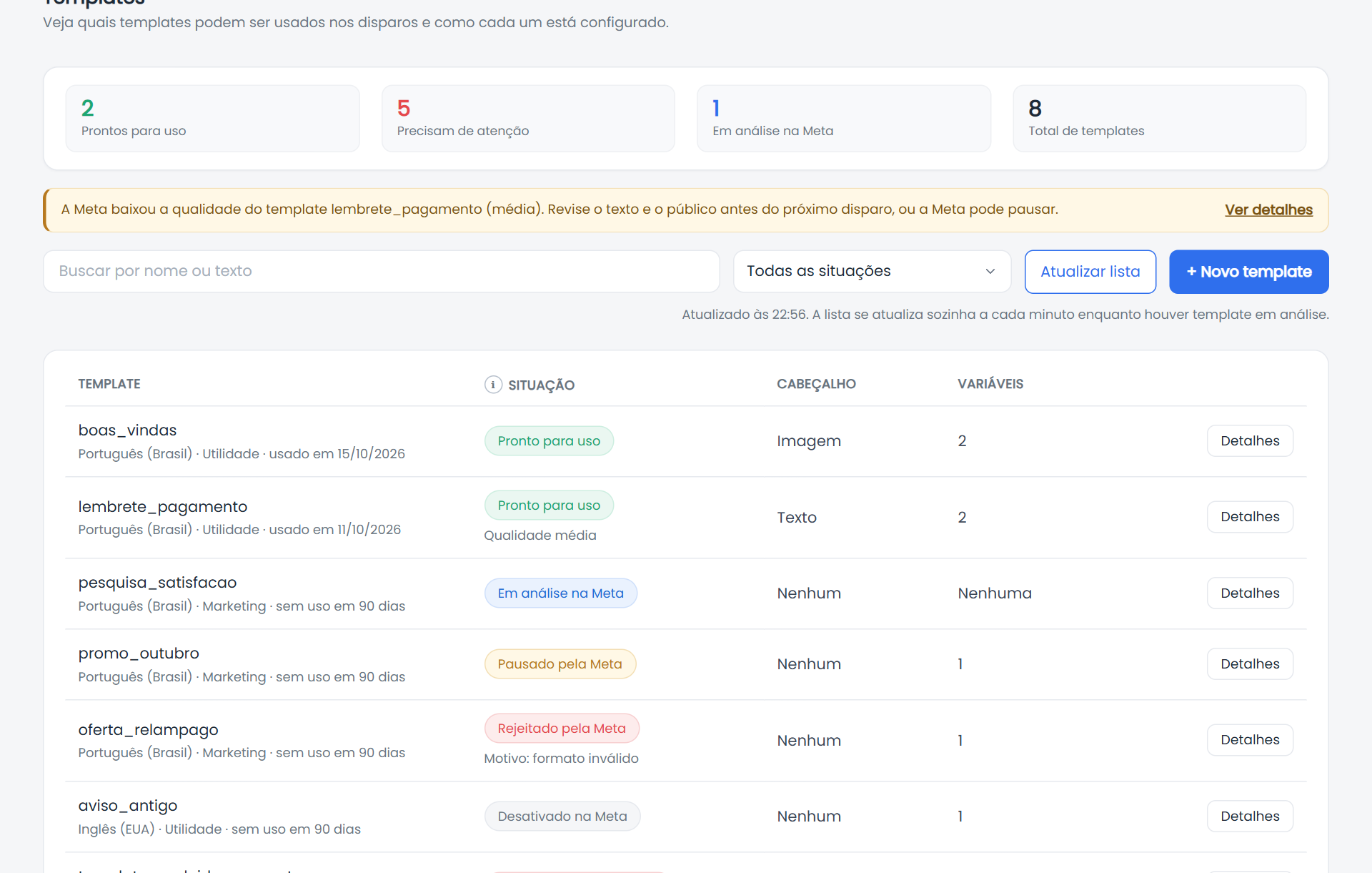Click the promo_outubro template name
The image size is (1372, 873).
(x=139, y=653)
